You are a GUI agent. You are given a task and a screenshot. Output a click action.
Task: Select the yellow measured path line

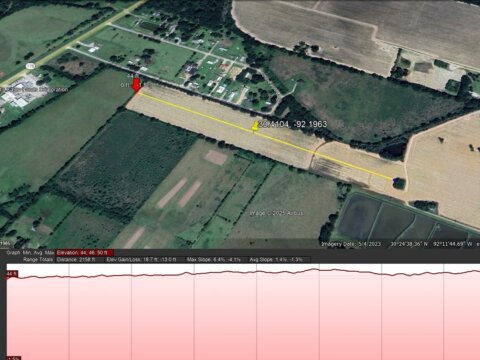(265, 136)
